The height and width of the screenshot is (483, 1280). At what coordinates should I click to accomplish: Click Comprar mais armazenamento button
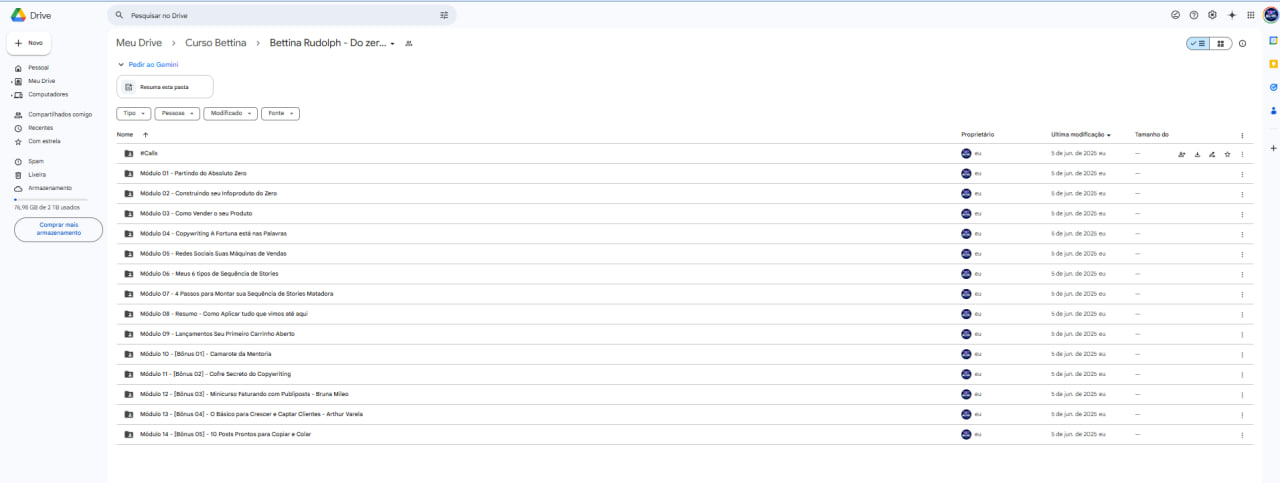click(x=58, y=229)
